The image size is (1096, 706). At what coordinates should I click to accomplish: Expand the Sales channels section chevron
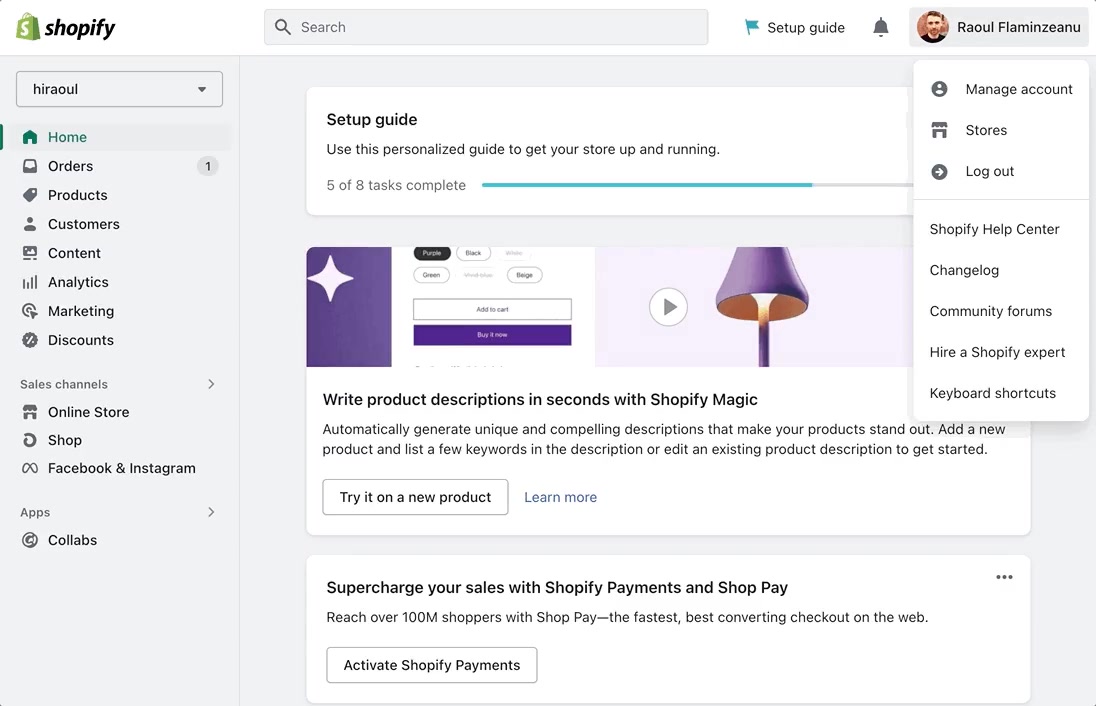click(211, 384)
